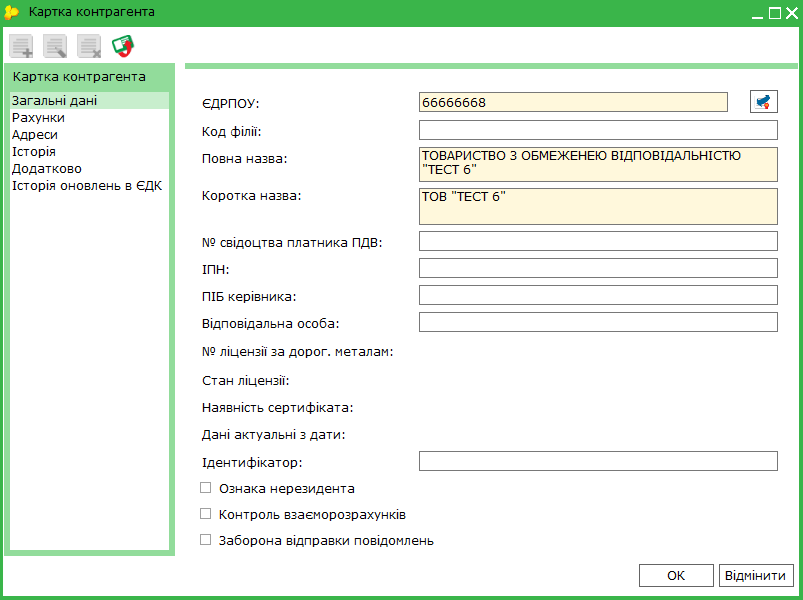Screen dimensions: 803x600
Task: Click the delete record toolbar icon
Action: click(x=89, y=46)
